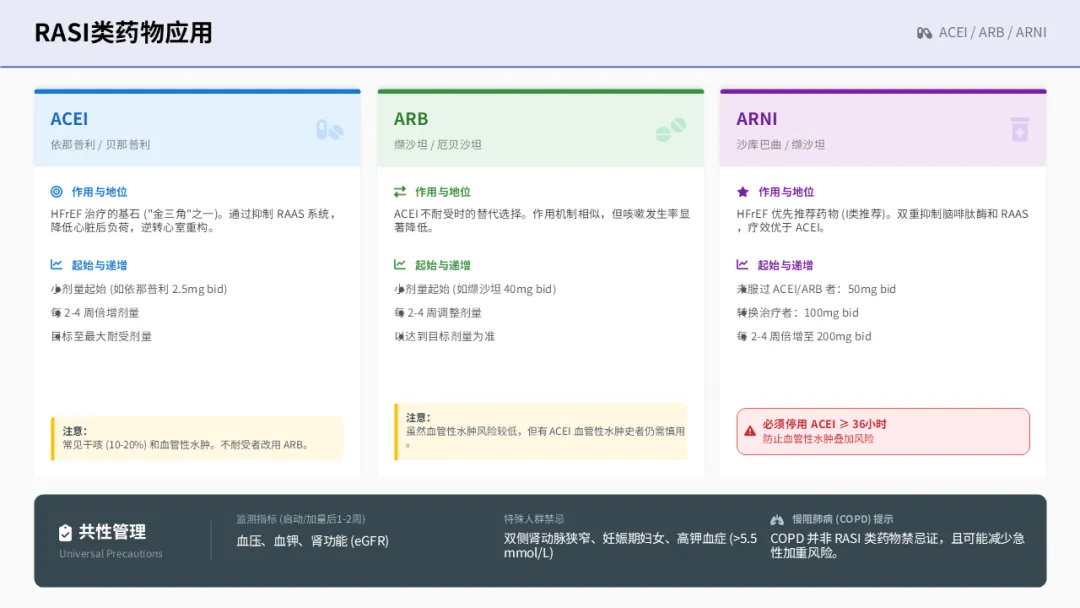Click the star icon in the ARNI card
1080x608 pixels.
click(742, 191)
